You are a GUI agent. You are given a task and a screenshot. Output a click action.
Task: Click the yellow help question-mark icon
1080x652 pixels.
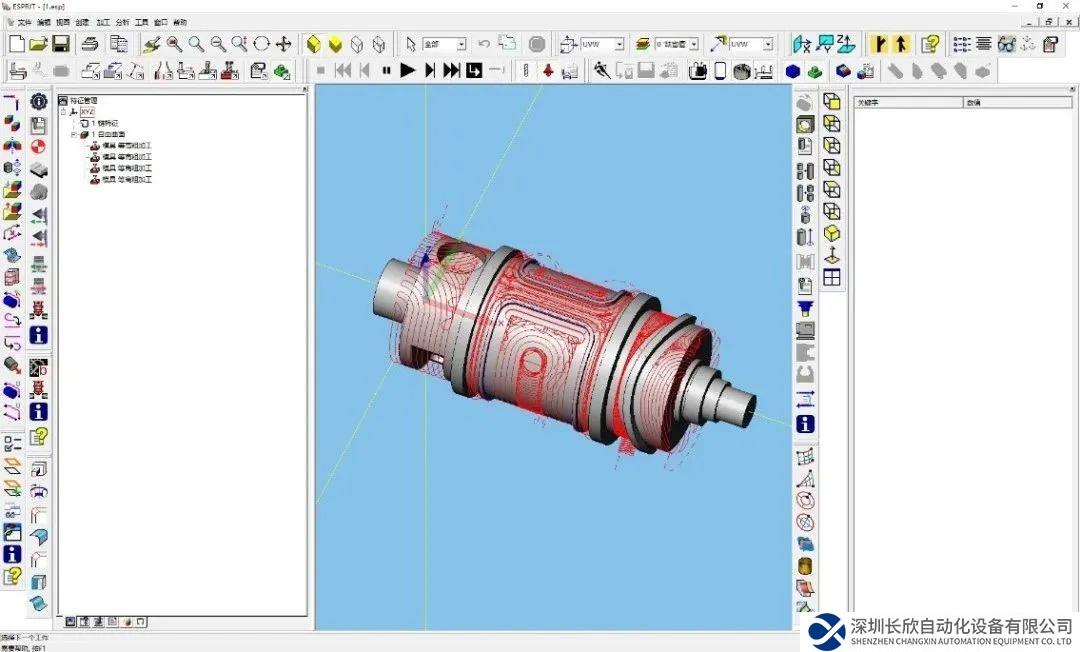tap(931, 44)
